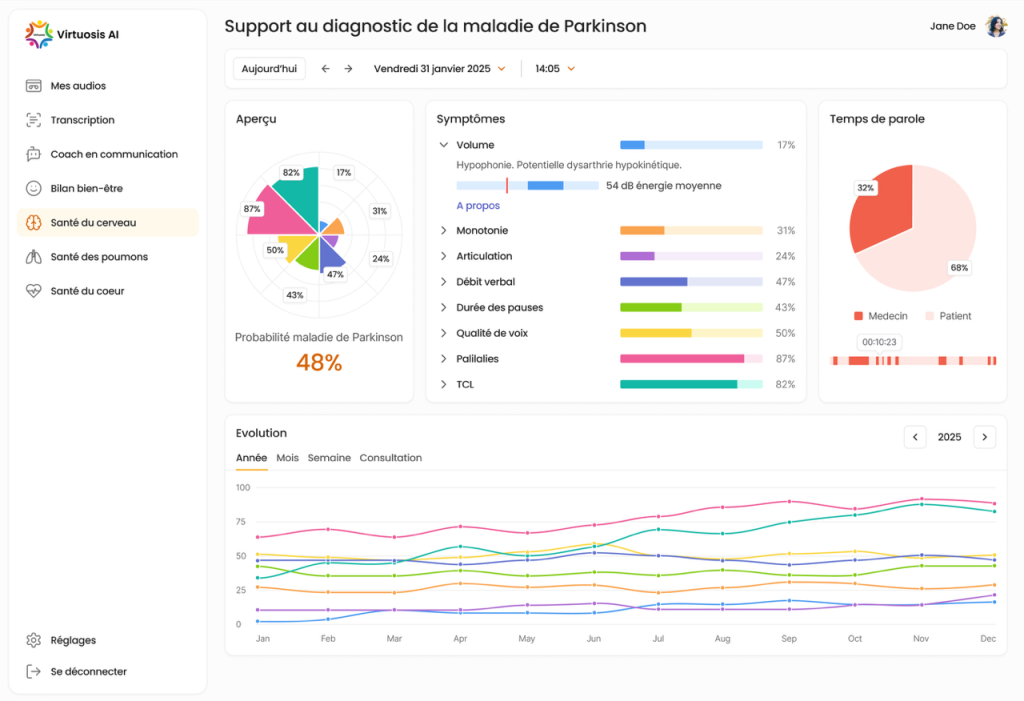Expand the Palilalies symptom row
Viewport: 1024px width, 701px height.
(x=444, y=359)
